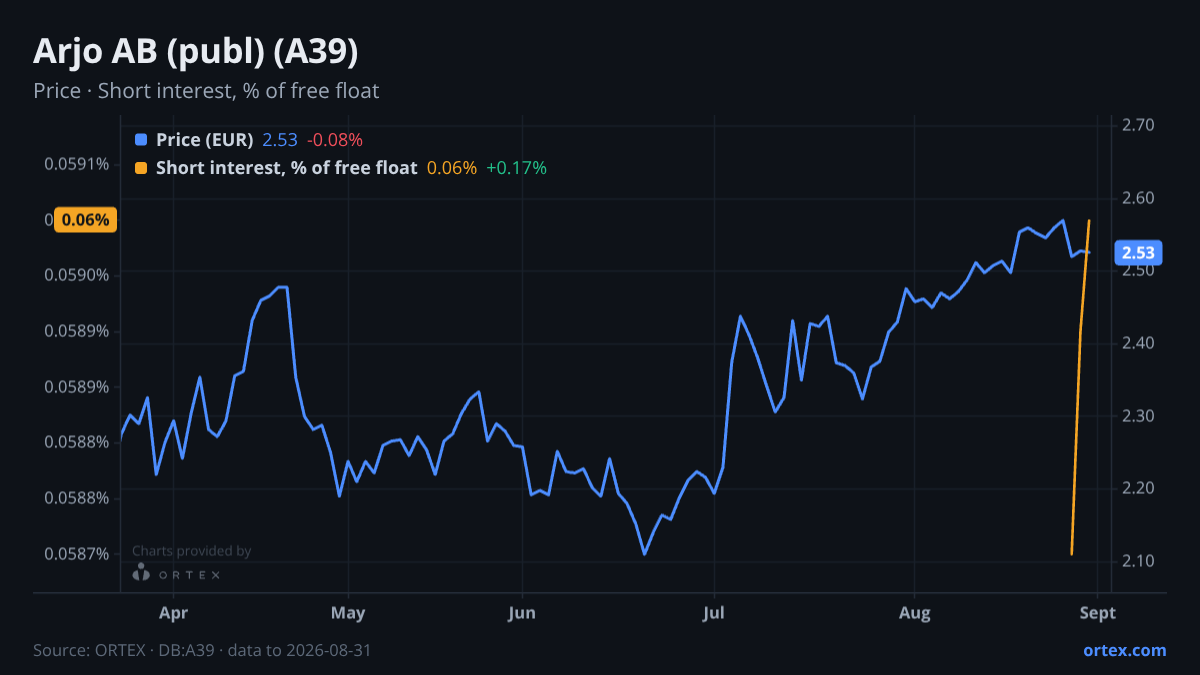Click the 2.60 price axis label

tap(1138, 198)
